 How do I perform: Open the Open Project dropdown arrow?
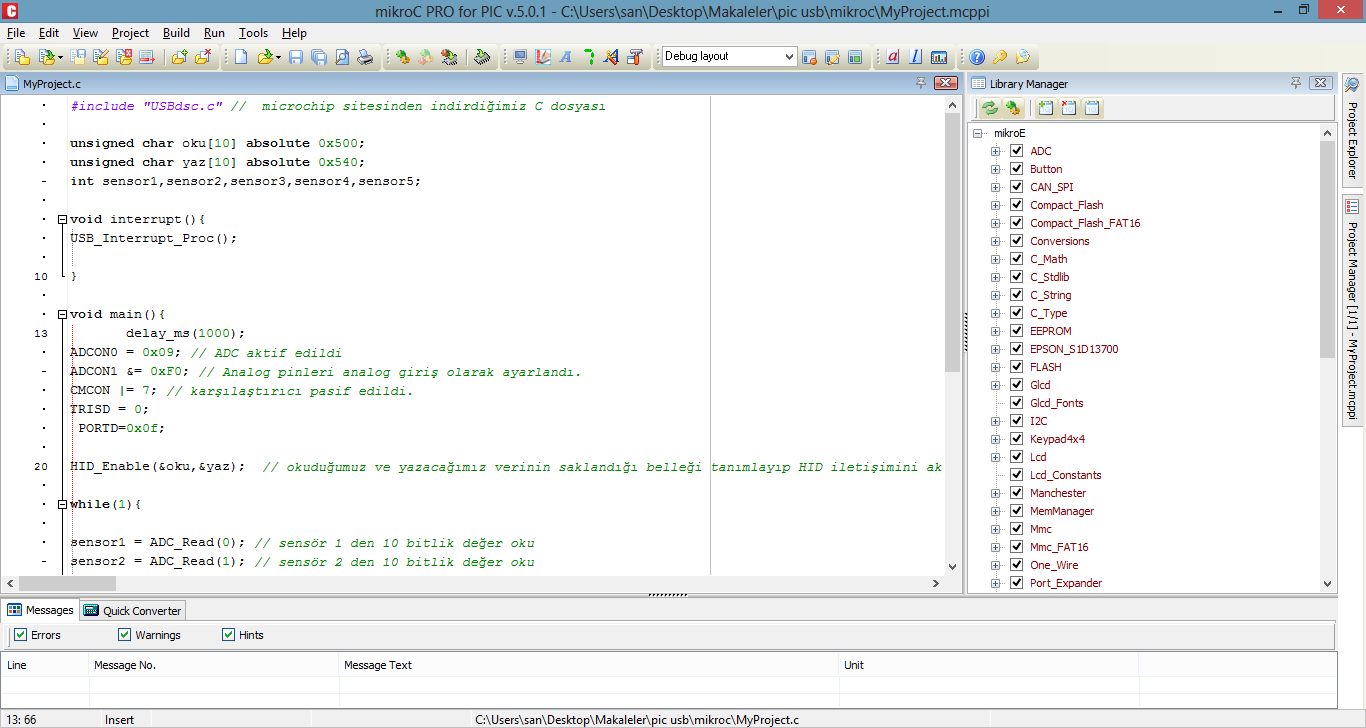[60, 57]
